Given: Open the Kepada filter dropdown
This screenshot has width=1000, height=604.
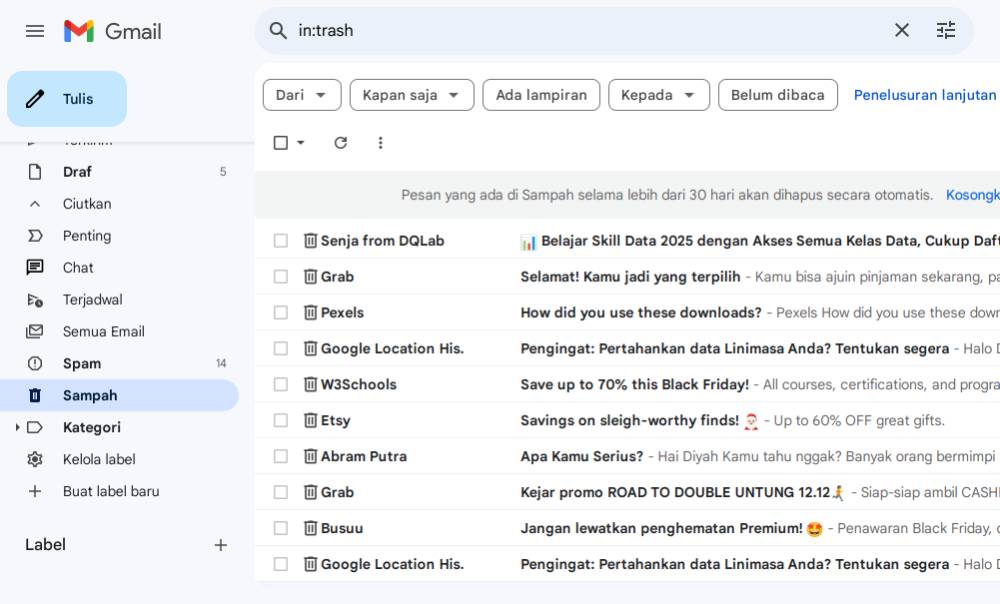Looking at the screenshot, I should tap(658, 95).
